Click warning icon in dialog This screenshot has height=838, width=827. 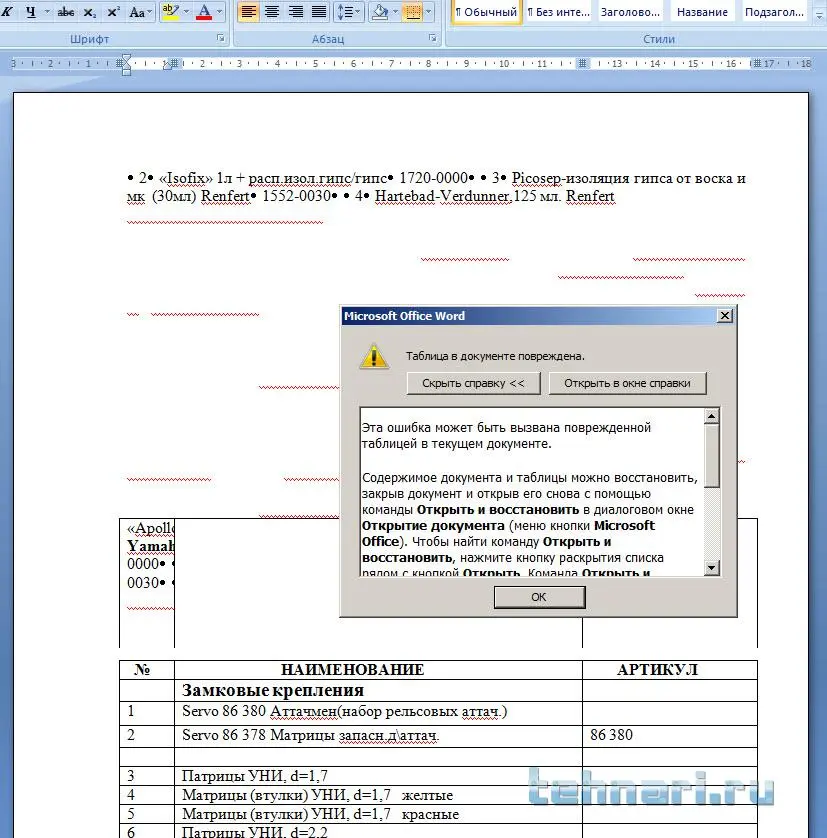(374, 356)
